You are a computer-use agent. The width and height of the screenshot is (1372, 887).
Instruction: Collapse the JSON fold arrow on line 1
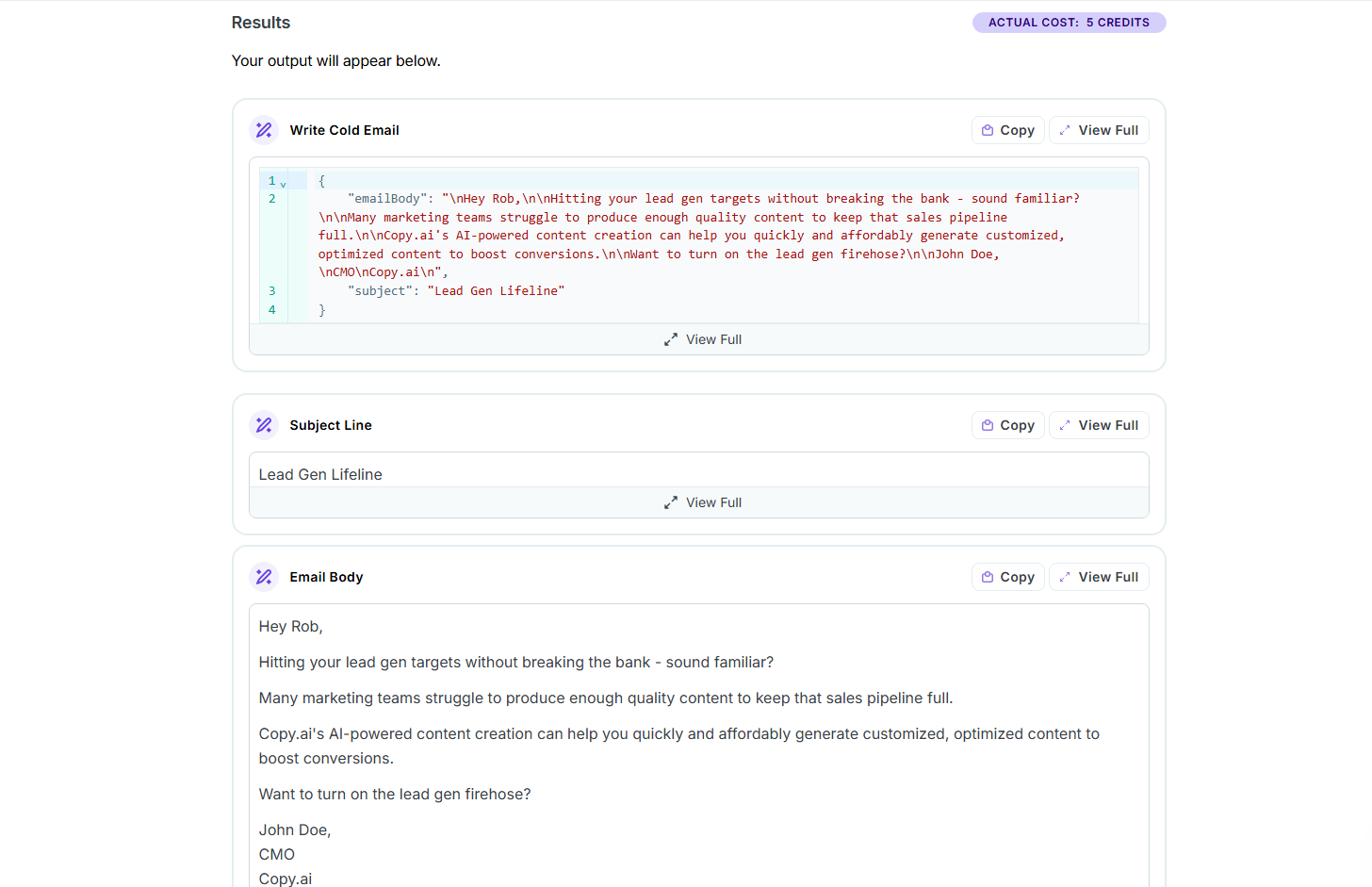pos(283,183)
